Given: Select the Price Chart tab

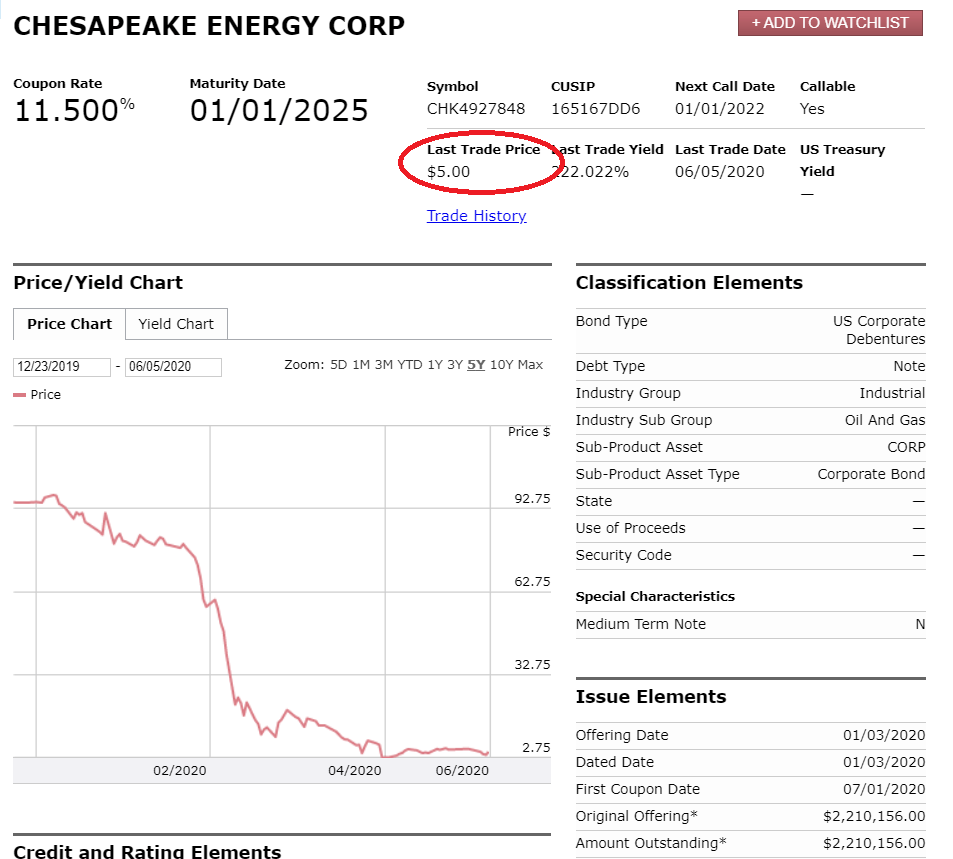Looking at the screenshot, I should (x=69, y=324).
